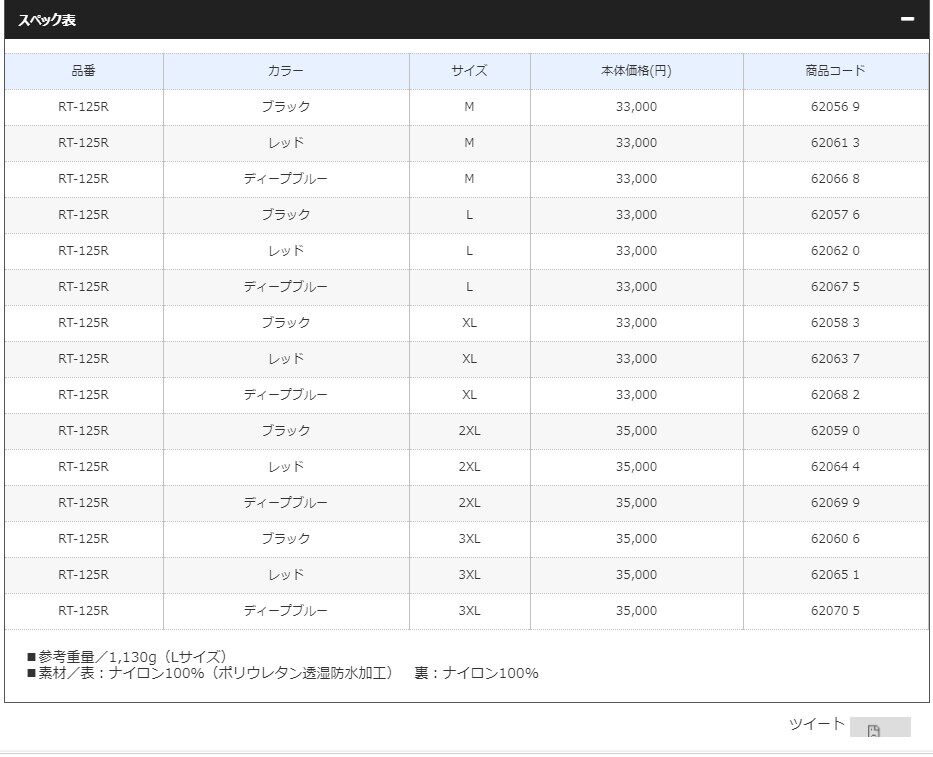The width and height of the screenshot is (933, 757).
Task: Click ブラック in the 62060 6 row
Action: [x=286, y=539]
